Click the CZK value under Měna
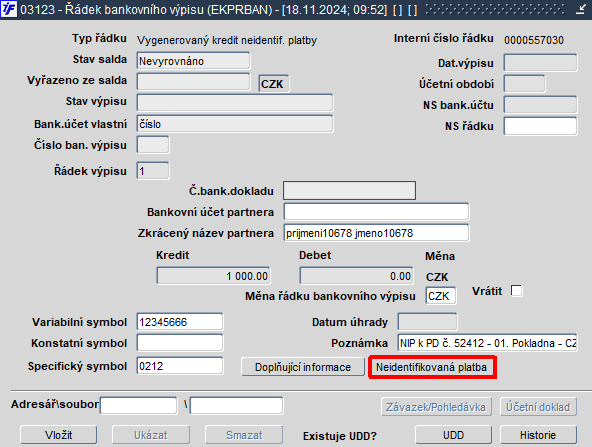The width and height of the screenshot is (592, 447). (437, 277)
